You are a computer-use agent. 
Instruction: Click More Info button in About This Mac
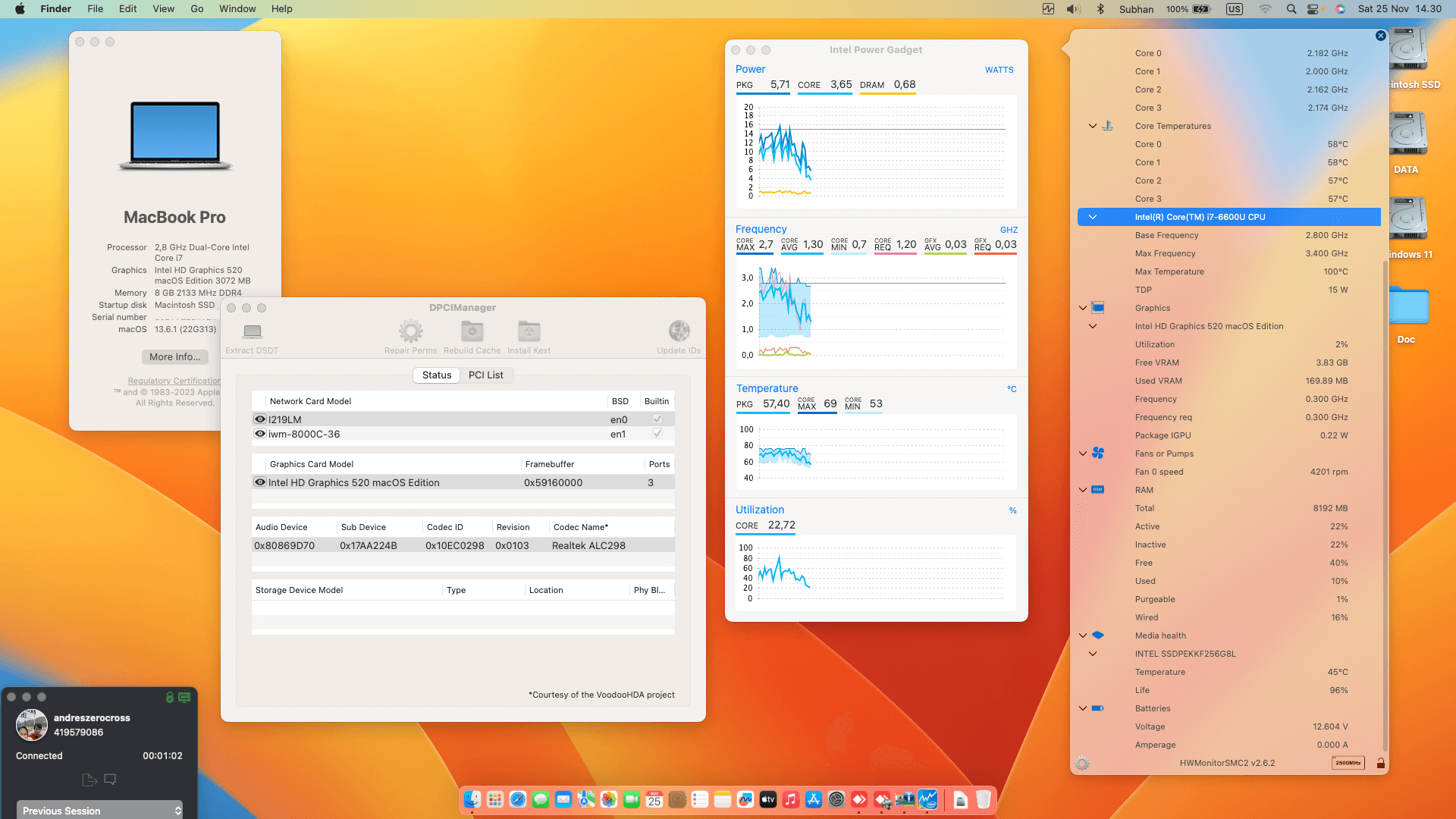pyautogui.click(x=175, y=357)
